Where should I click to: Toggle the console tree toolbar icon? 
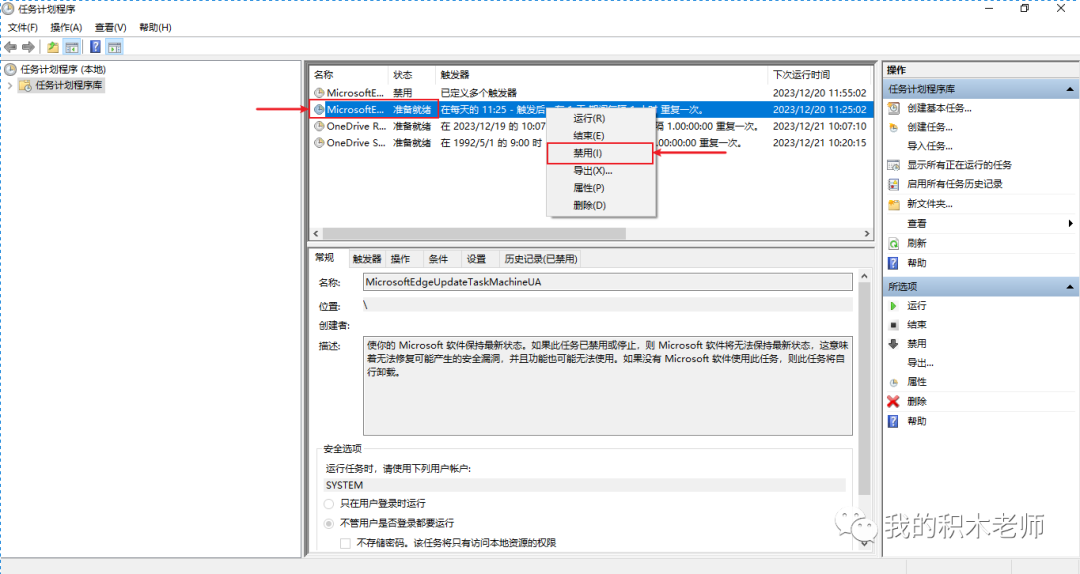coord(72,47)
